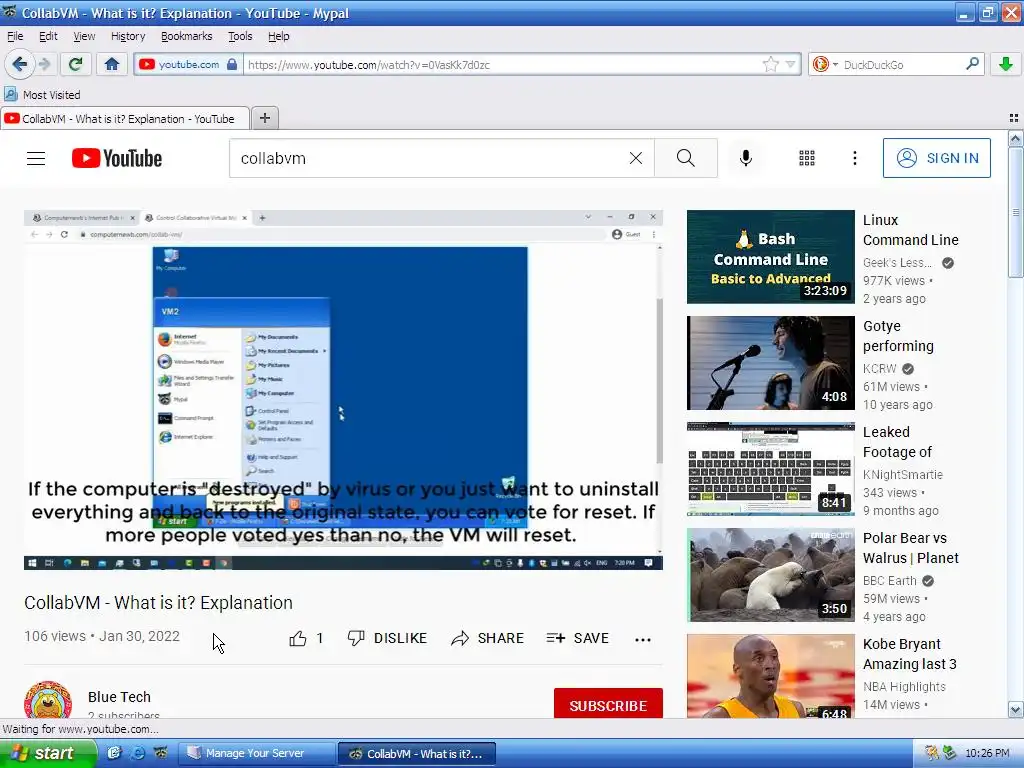Open the Leaked Footage keyboard video thumbnail

click(771, 469)
